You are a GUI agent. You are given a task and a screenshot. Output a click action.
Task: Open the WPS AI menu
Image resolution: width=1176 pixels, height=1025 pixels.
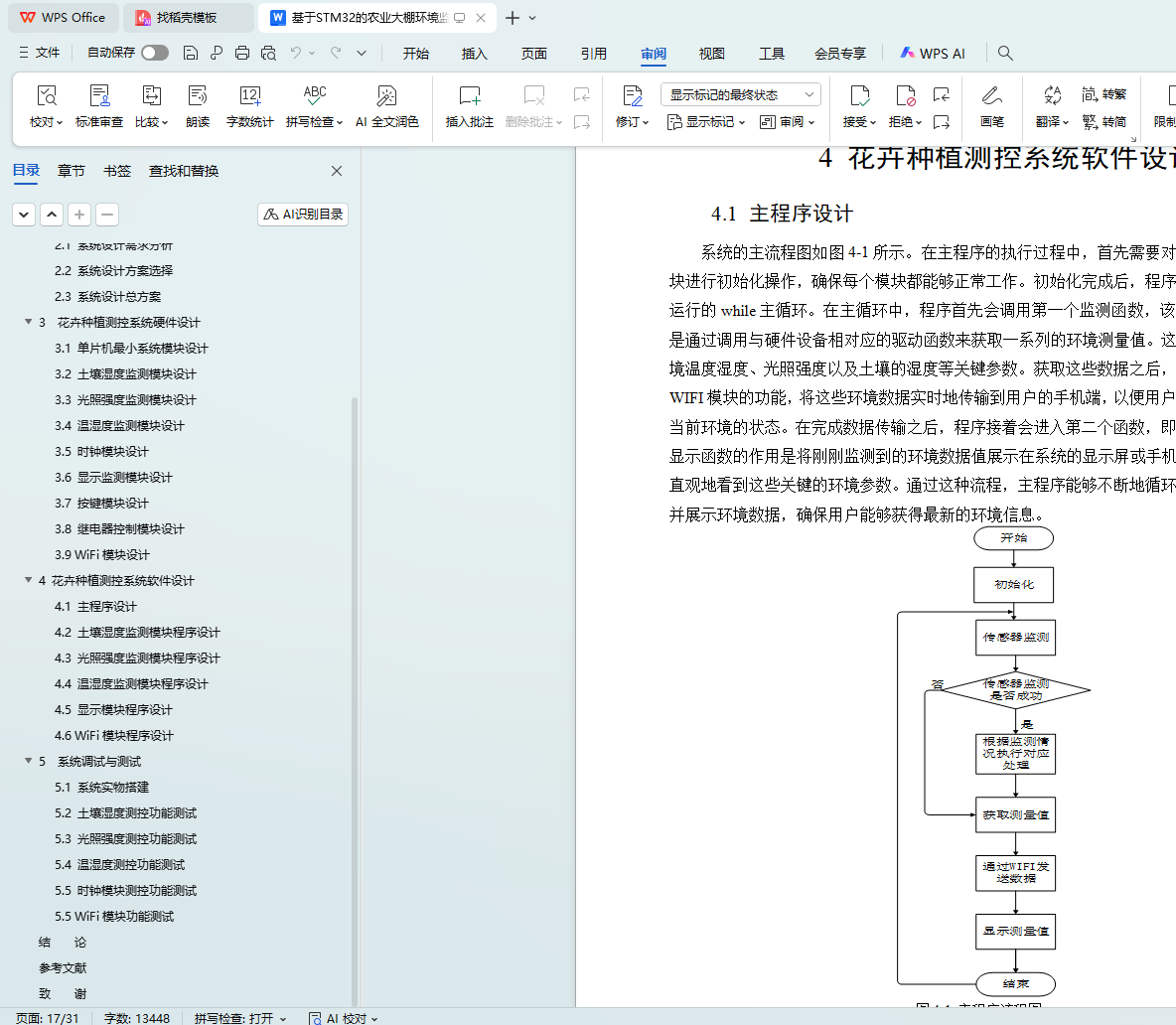932,54
